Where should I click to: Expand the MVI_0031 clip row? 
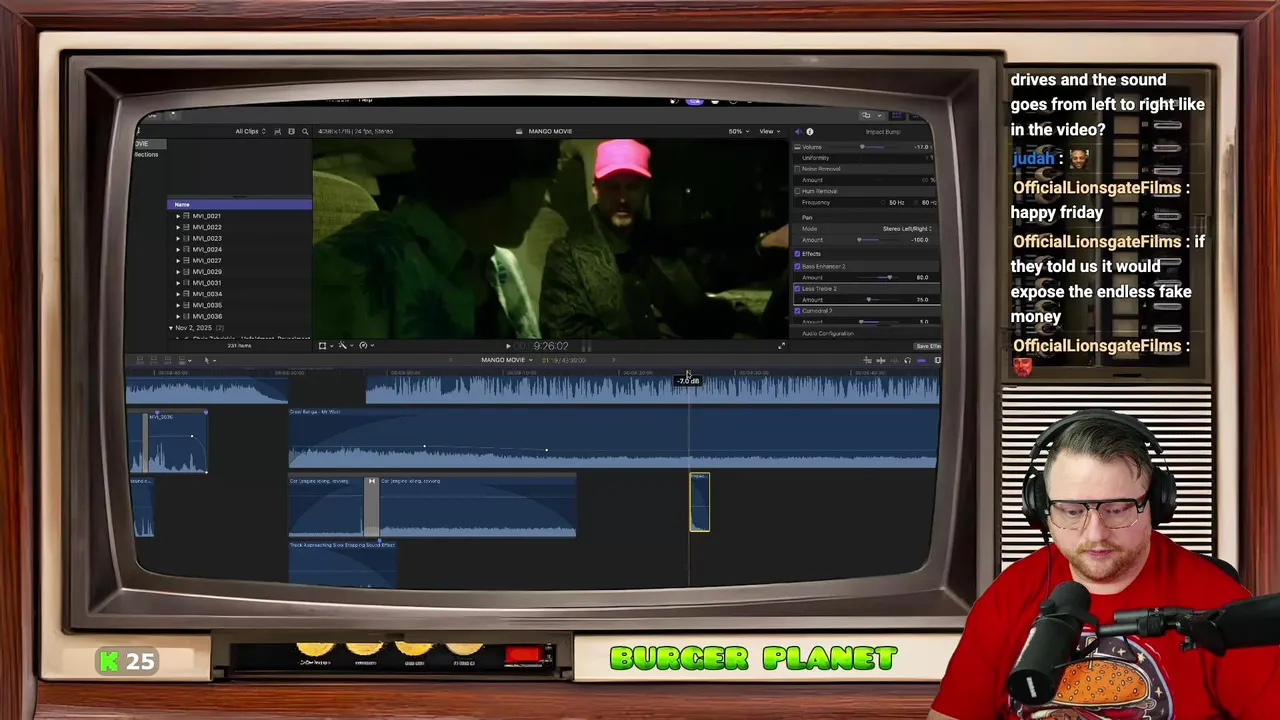coord(178,283)
